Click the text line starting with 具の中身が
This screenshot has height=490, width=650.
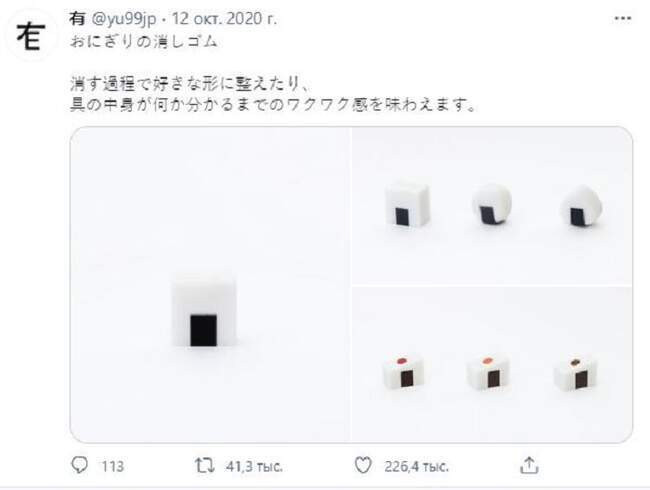pyautogui.click(x=273, y=104)
